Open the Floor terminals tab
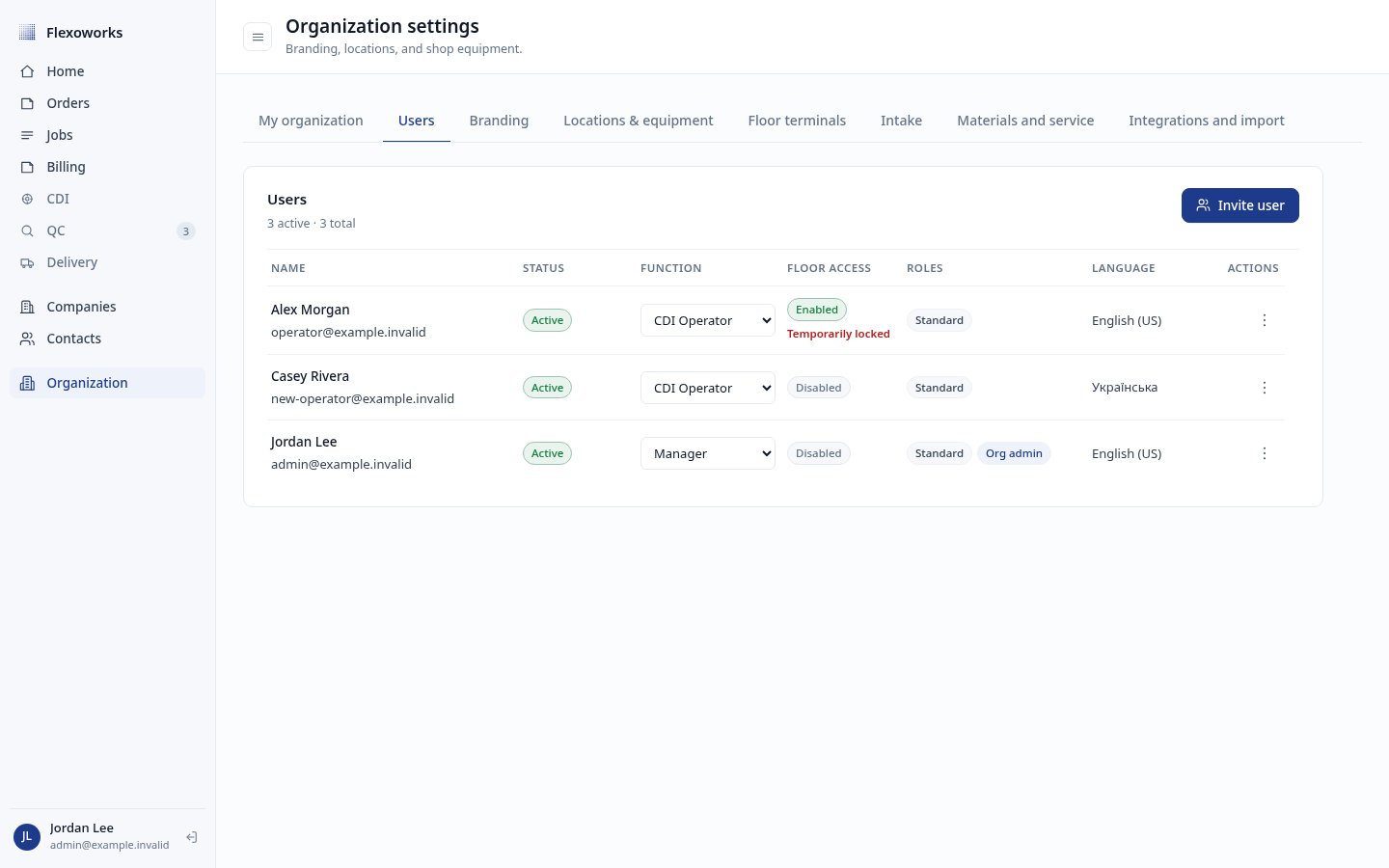 point(797,121)
